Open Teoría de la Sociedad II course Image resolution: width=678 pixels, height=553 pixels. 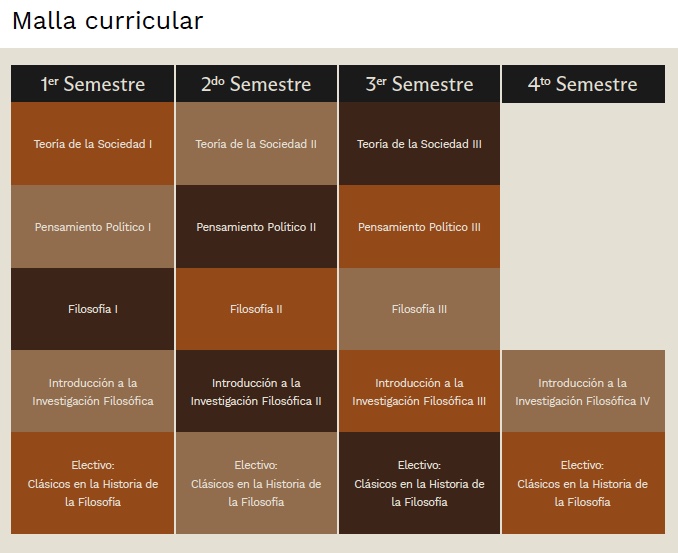(256, 144)
